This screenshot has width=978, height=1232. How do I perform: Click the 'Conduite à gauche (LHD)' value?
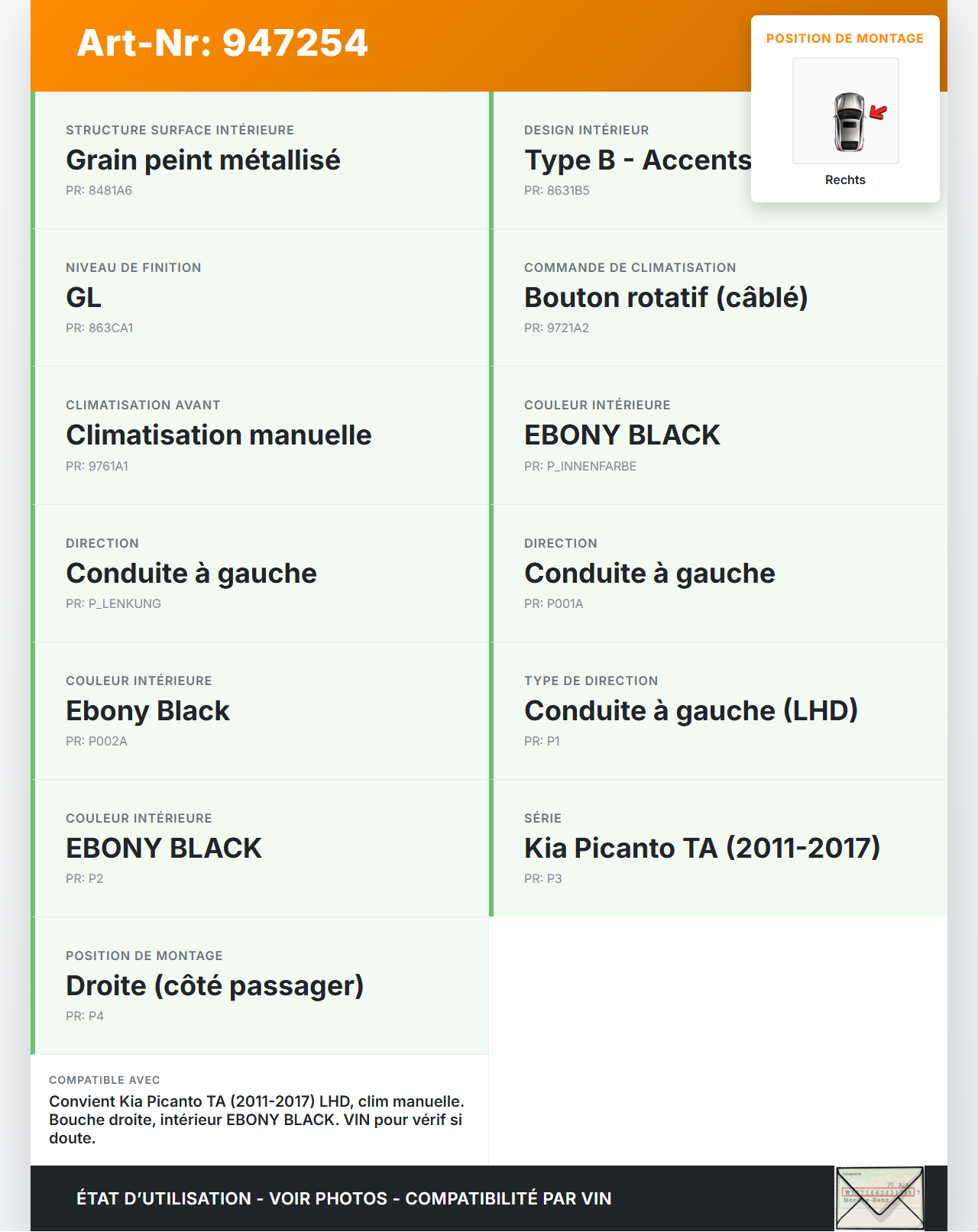point(691,711)
